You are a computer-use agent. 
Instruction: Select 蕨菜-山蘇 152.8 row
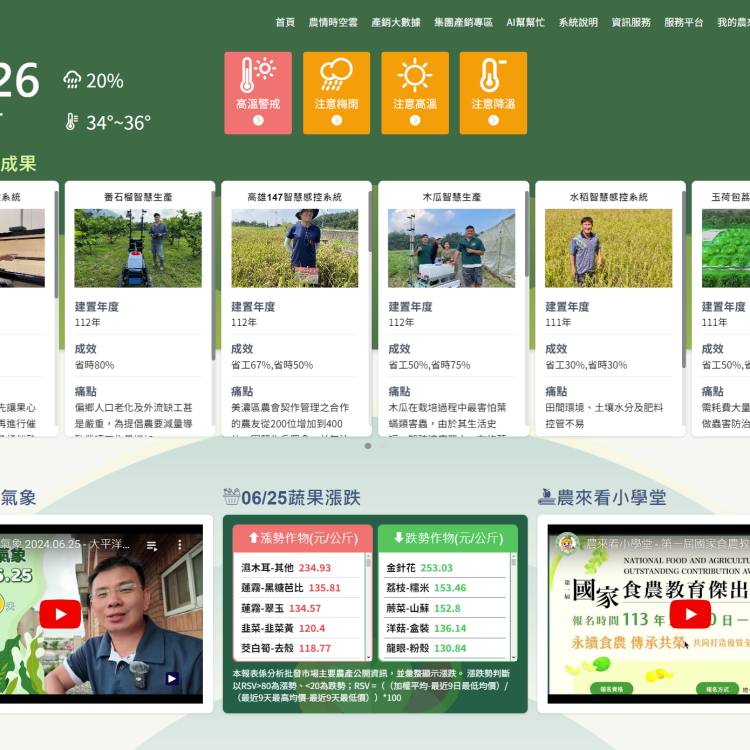point(445,608)
